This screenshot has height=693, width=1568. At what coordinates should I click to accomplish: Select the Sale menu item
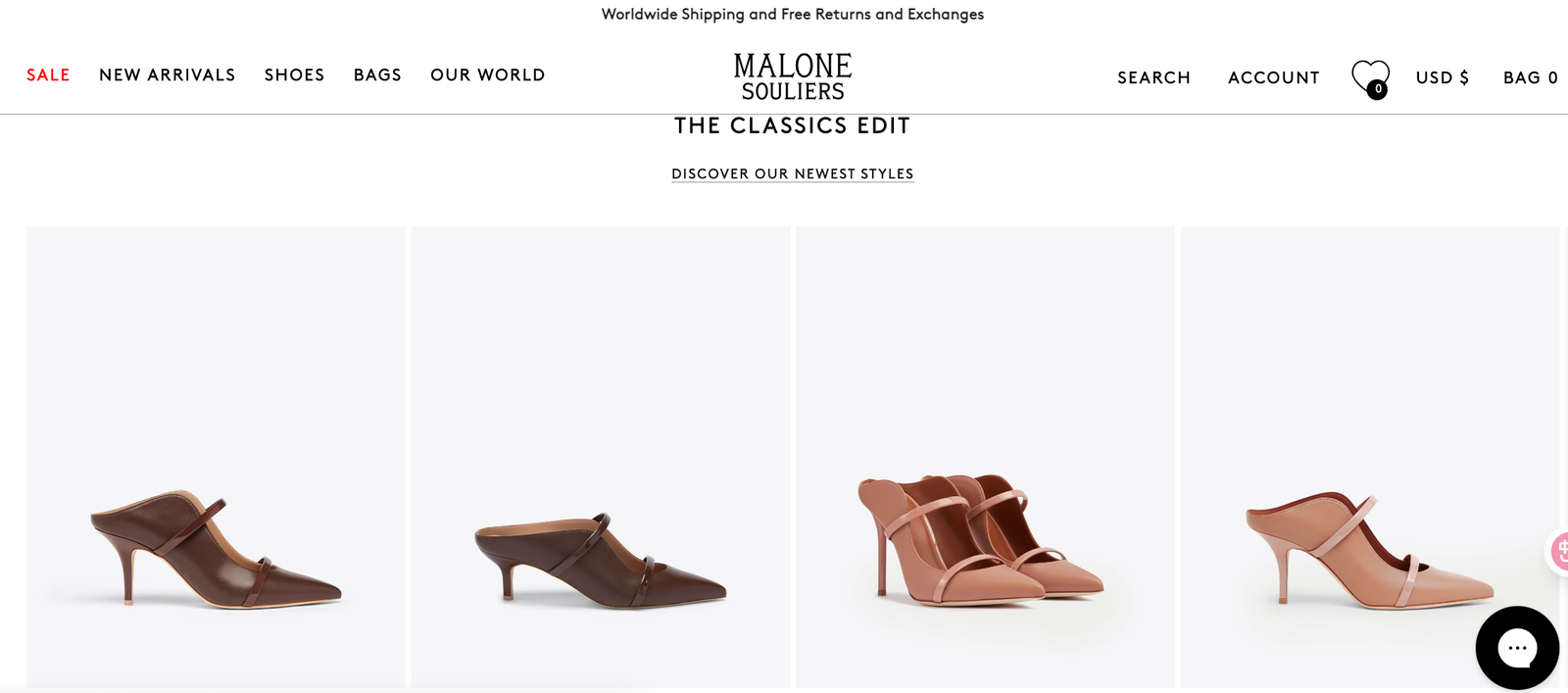[x=48, y=74]
